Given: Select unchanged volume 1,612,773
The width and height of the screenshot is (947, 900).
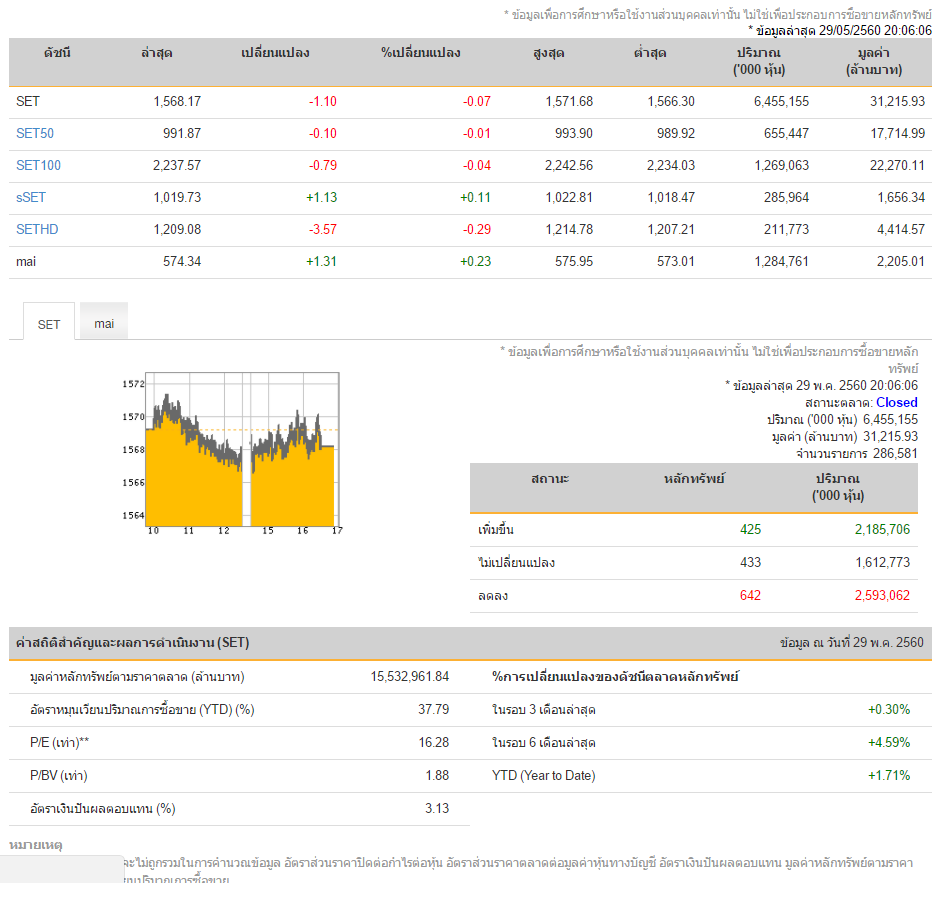Looking at the screenshot, I should (882, 562).
